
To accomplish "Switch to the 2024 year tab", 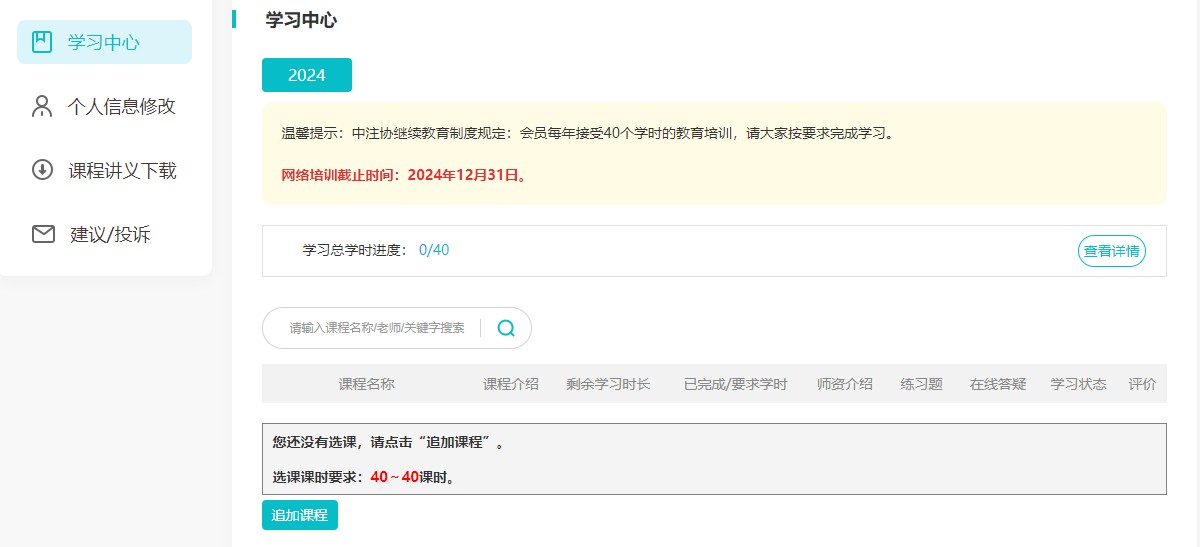I will [307, 75].
